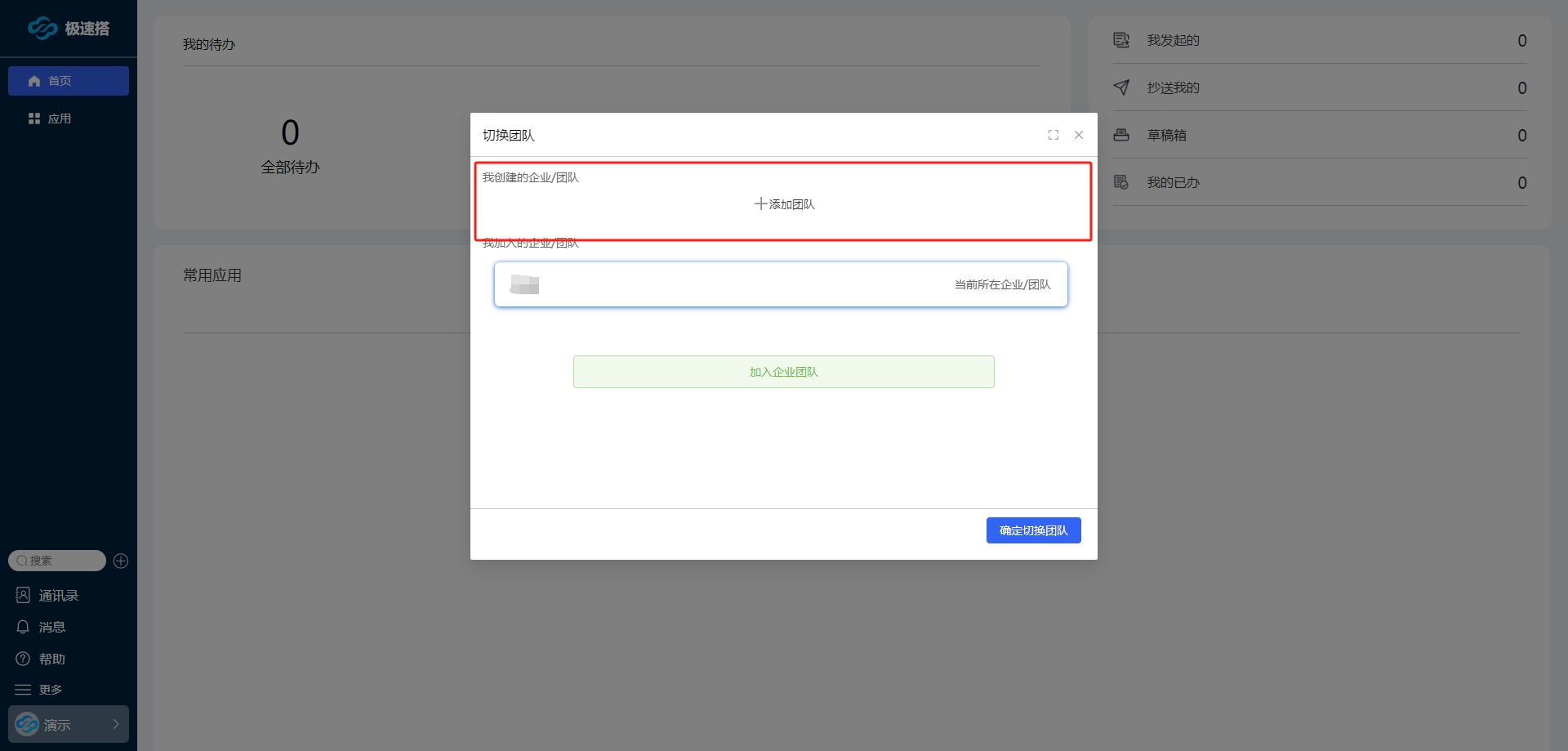Open 我发起的 list
The height and width of the screenshot is (751, 1568).
(x=1173, y=40)
